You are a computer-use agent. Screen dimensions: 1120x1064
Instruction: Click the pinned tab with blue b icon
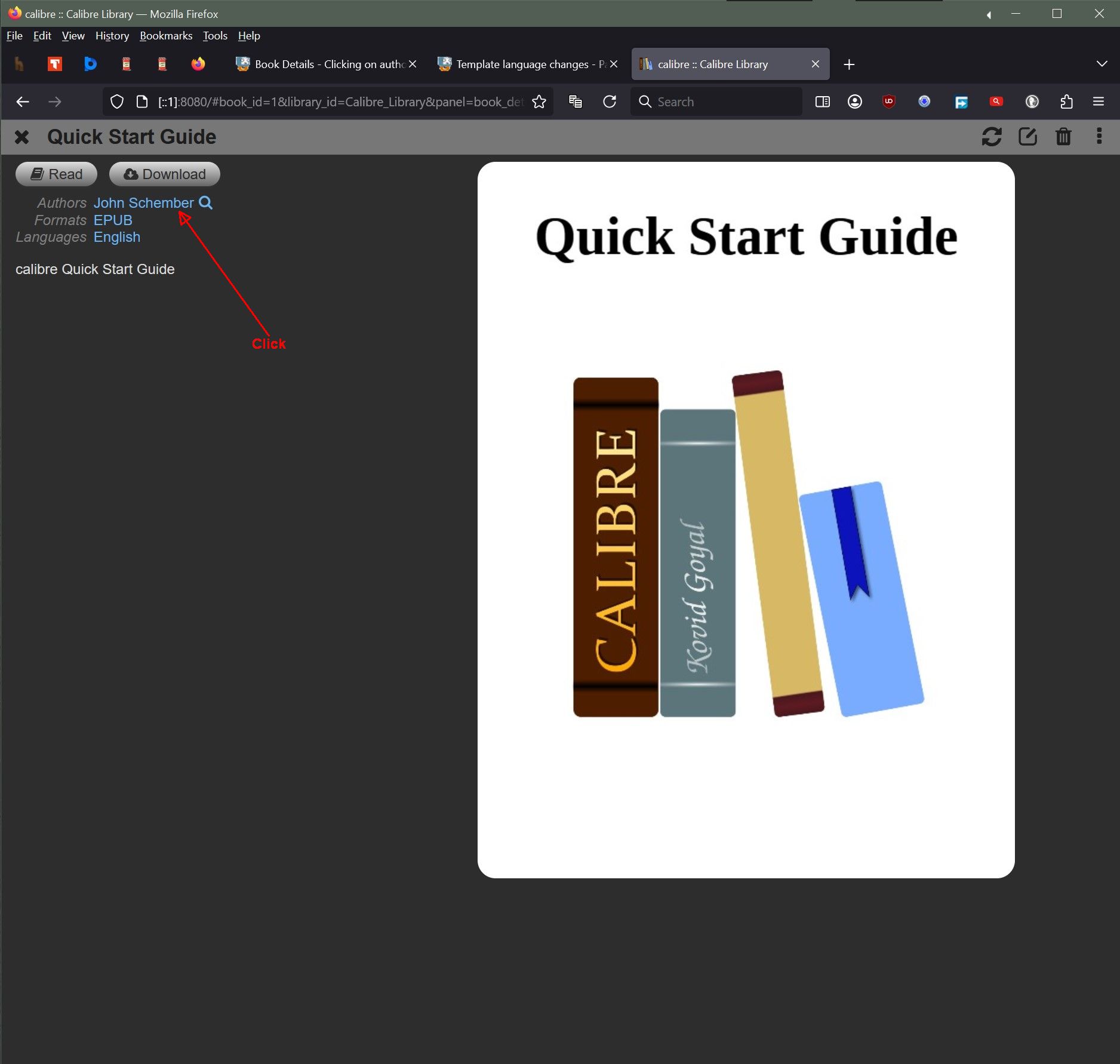pos(91,64)
